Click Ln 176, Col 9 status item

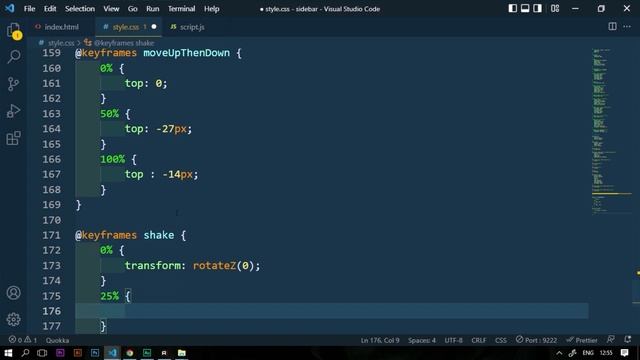tap(380, 340)
